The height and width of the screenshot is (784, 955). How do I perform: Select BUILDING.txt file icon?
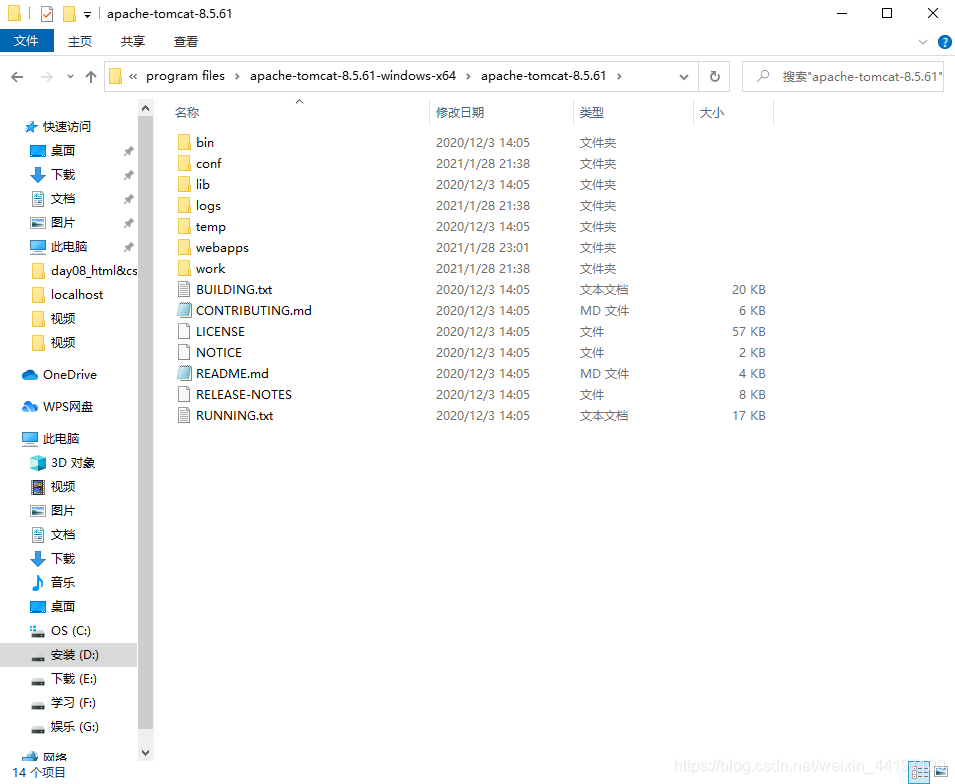click(x=184, y=289)
